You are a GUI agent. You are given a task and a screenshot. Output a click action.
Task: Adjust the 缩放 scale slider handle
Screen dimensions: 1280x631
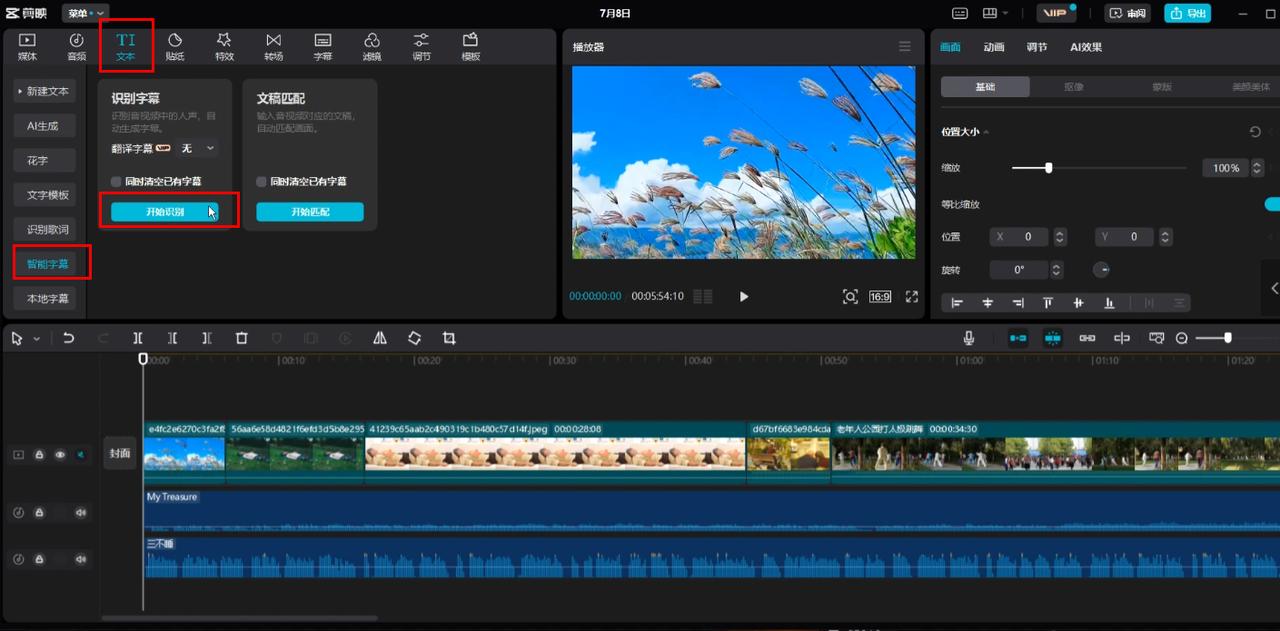[1048, 168]
